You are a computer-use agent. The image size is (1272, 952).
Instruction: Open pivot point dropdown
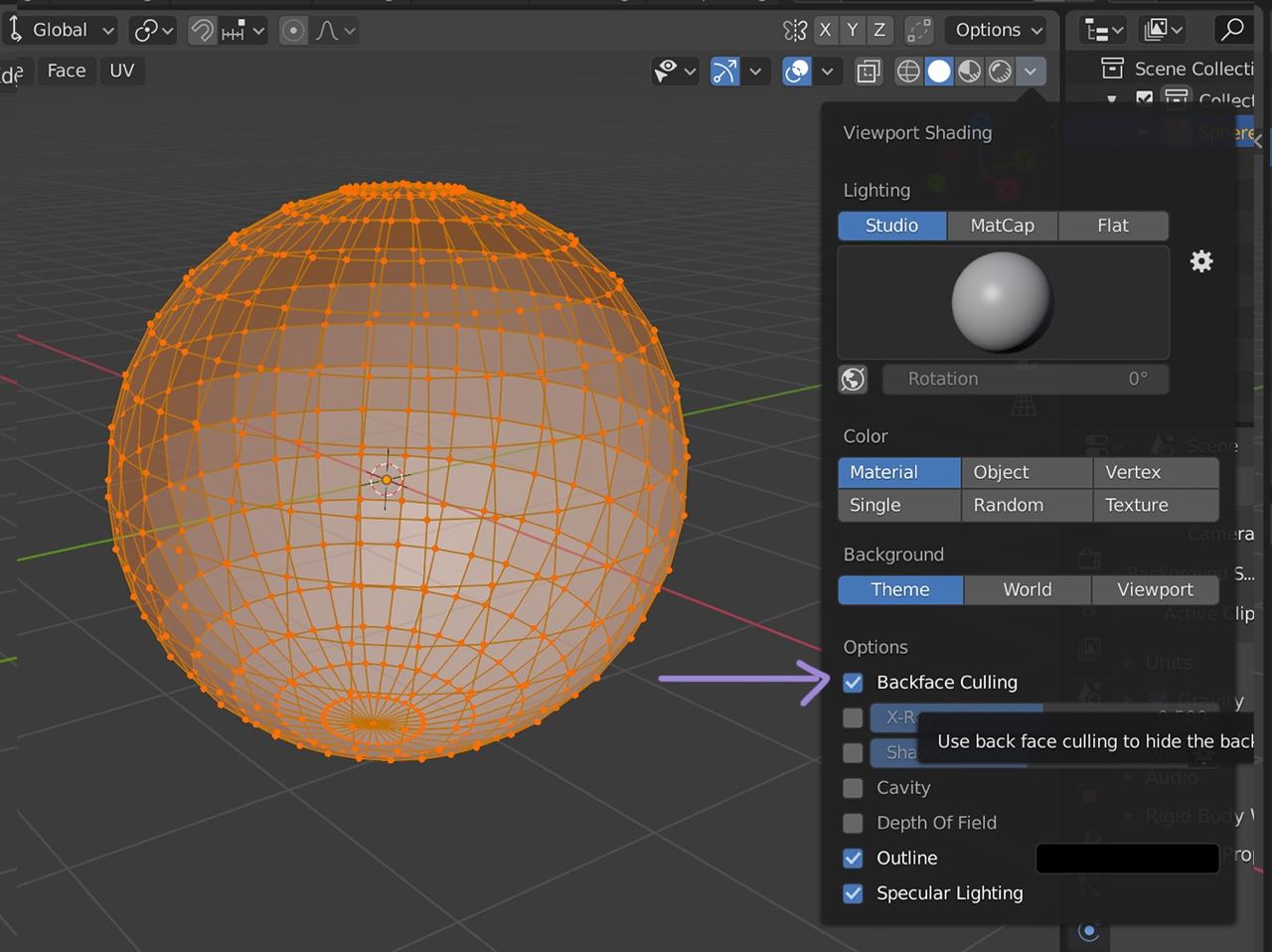154,30
